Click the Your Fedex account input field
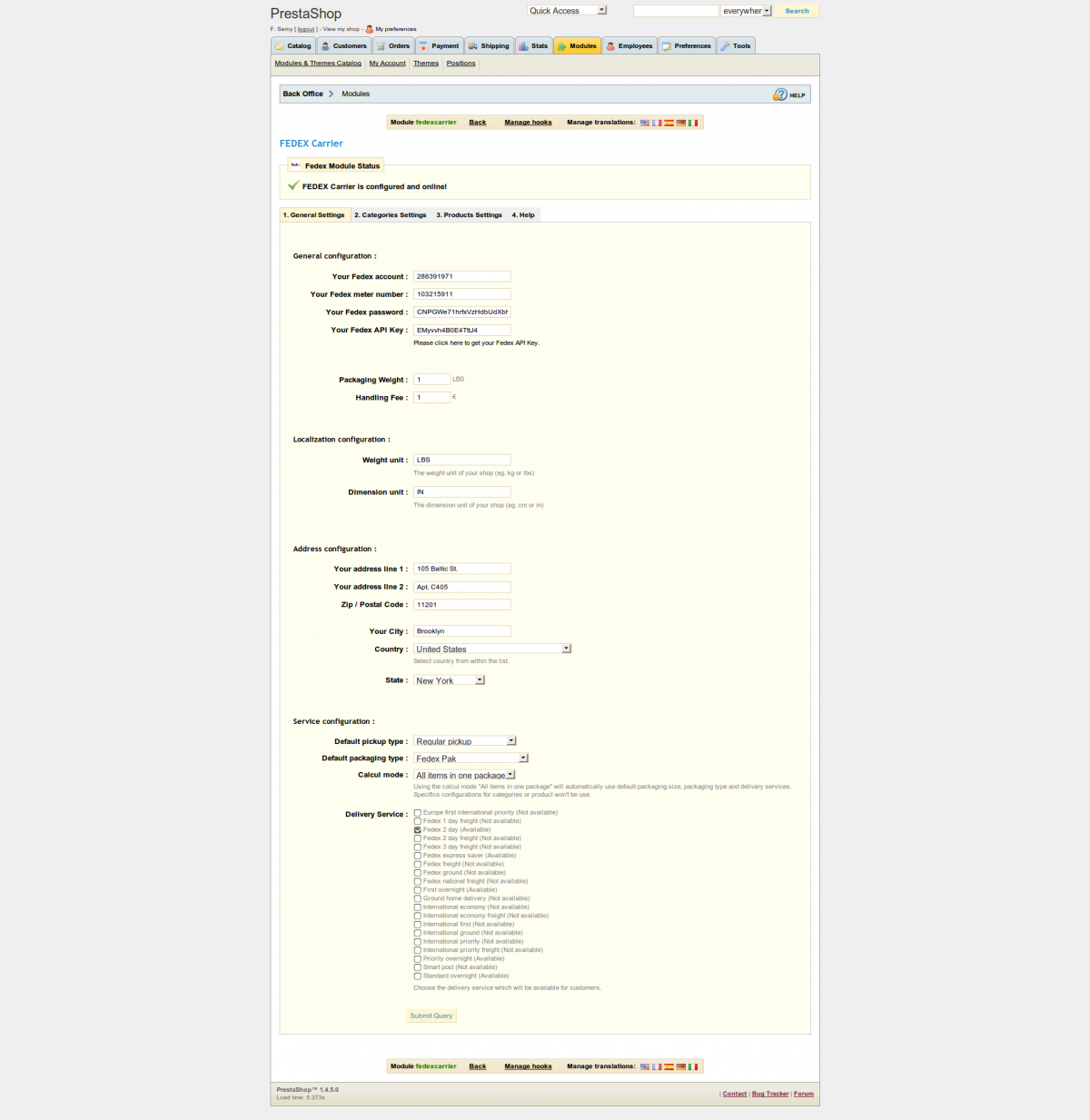 tap(462, 277)
